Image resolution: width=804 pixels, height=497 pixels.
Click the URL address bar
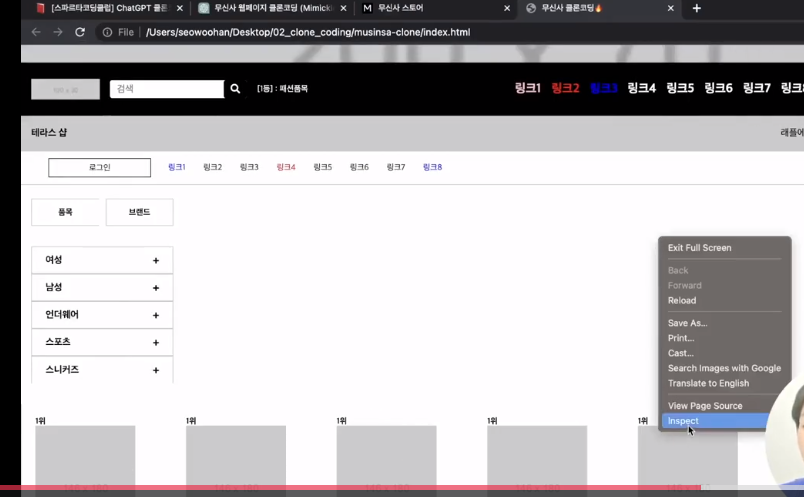pos(308,32)
